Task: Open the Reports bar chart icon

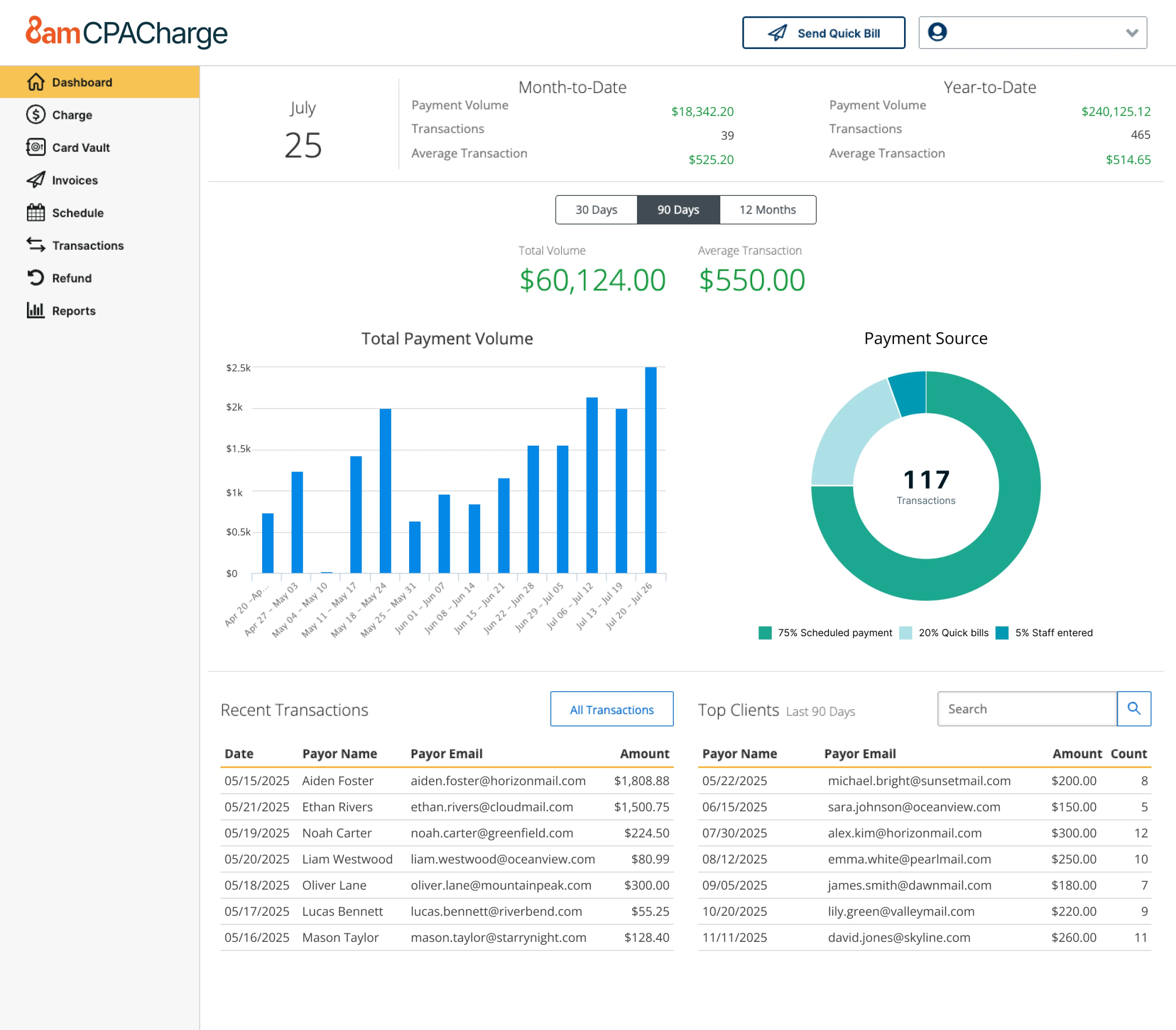Action: point(36,311)
